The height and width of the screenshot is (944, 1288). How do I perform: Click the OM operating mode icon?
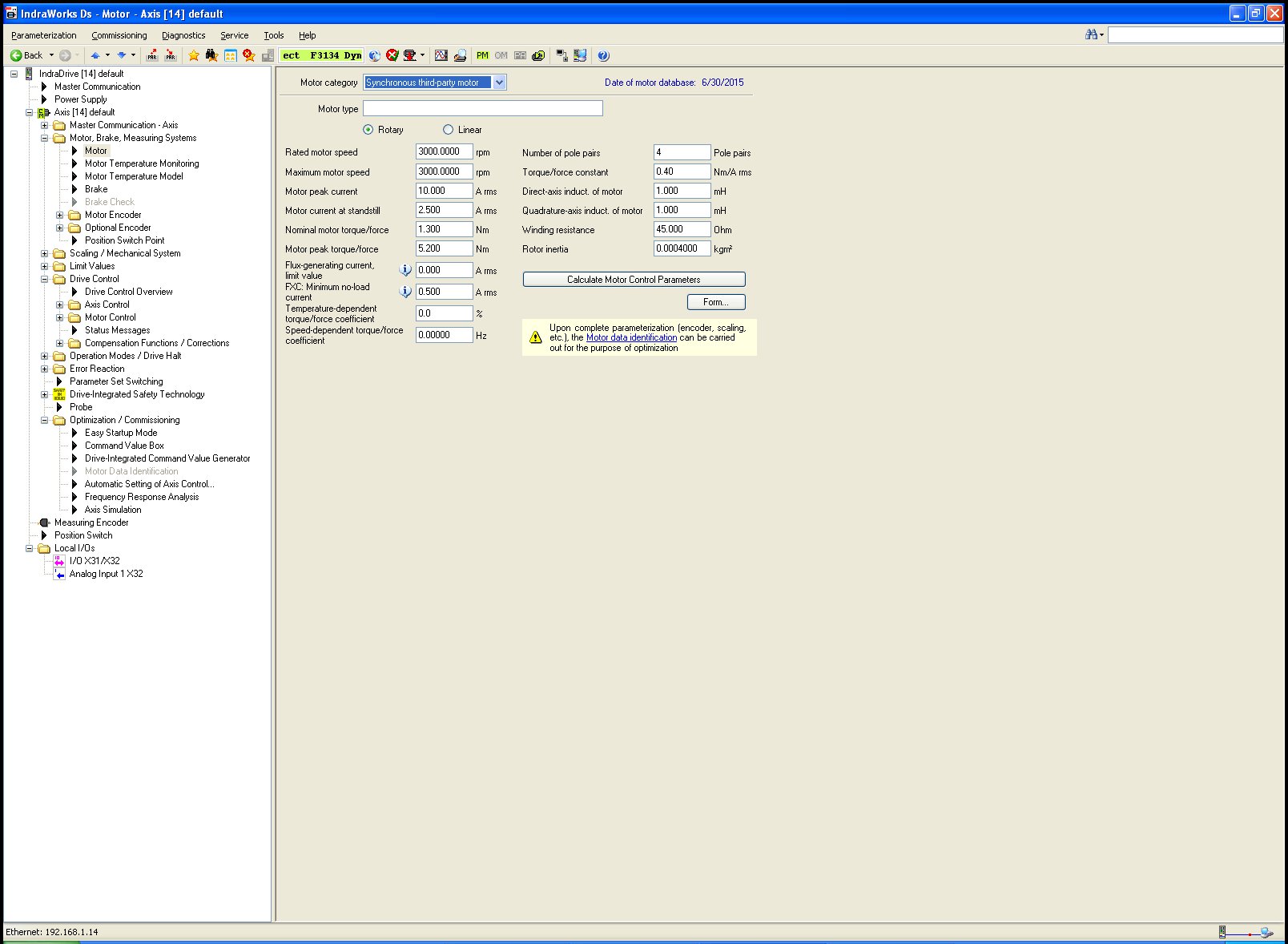click(x=501, y=55)
